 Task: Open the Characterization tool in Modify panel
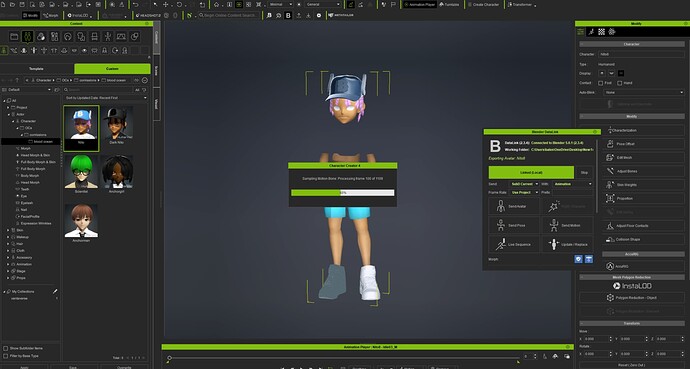[631, 130]
